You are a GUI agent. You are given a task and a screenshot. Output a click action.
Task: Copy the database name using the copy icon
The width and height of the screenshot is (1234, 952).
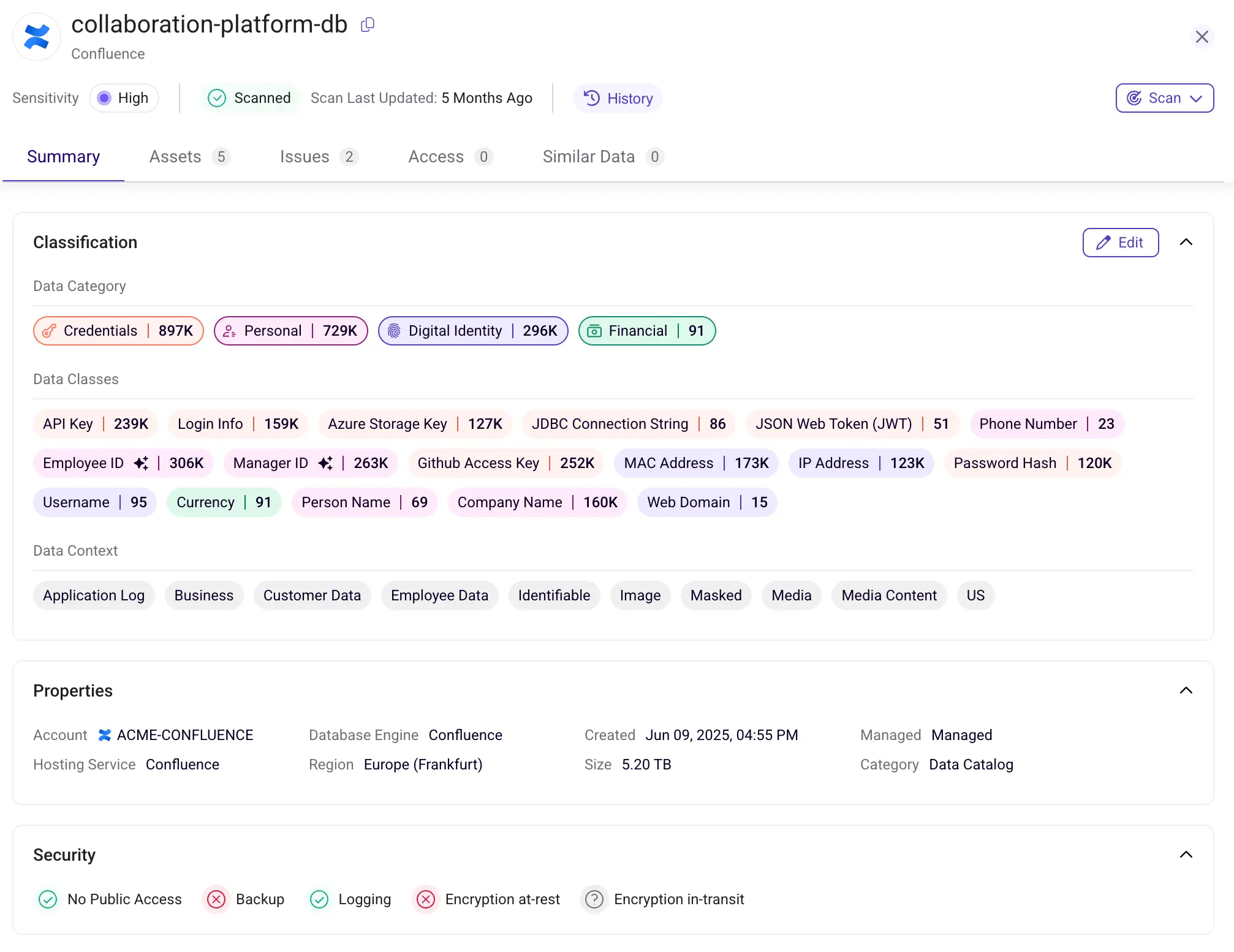click(x=368, y=25)
